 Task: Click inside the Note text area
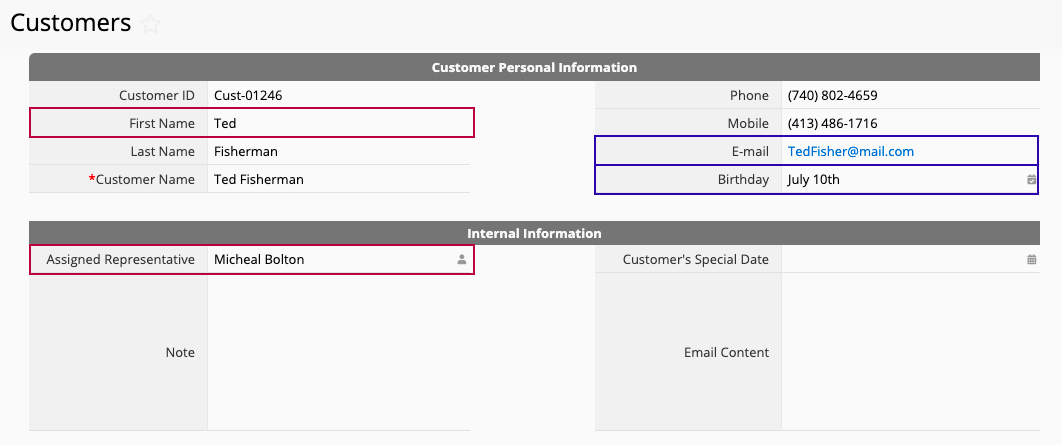[339, 352]
